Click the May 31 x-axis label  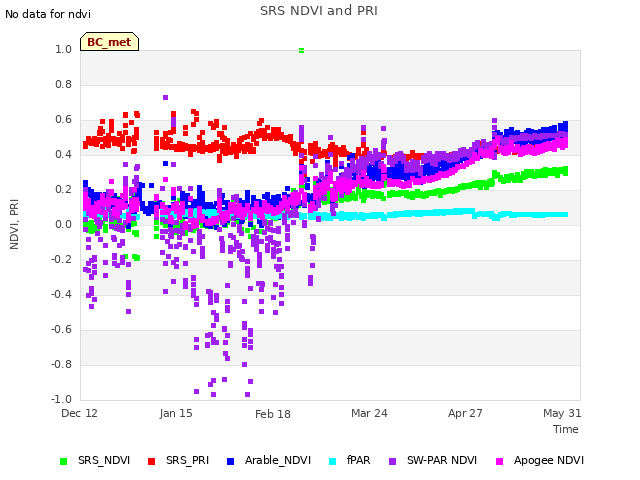click(x=562, y=413)
